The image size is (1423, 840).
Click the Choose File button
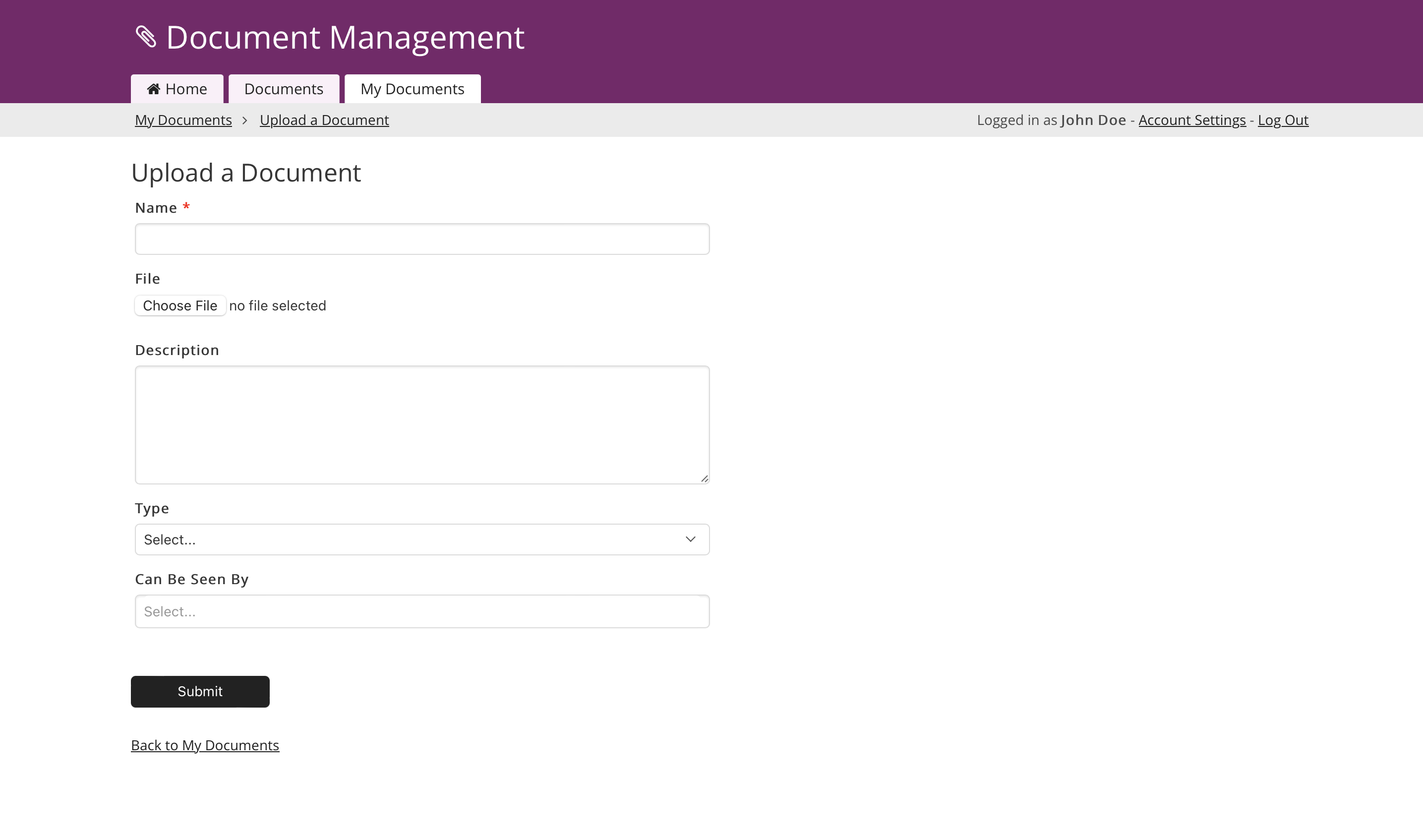(180, 305)
